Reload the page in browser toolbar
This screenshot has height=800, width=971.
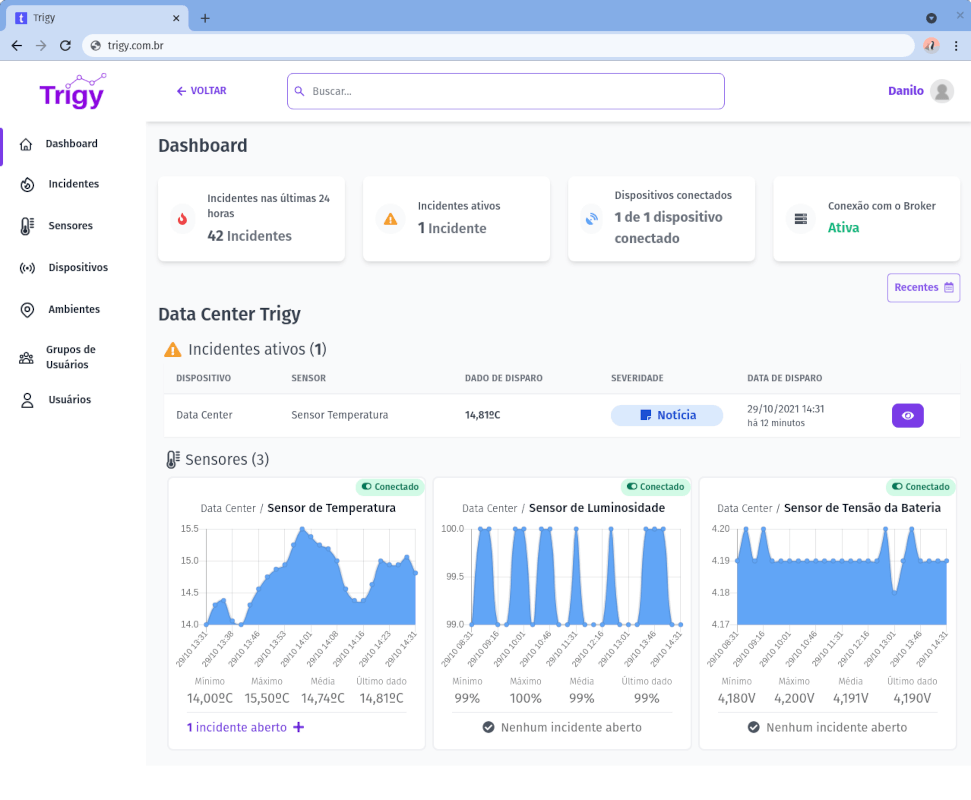[65, 46]
